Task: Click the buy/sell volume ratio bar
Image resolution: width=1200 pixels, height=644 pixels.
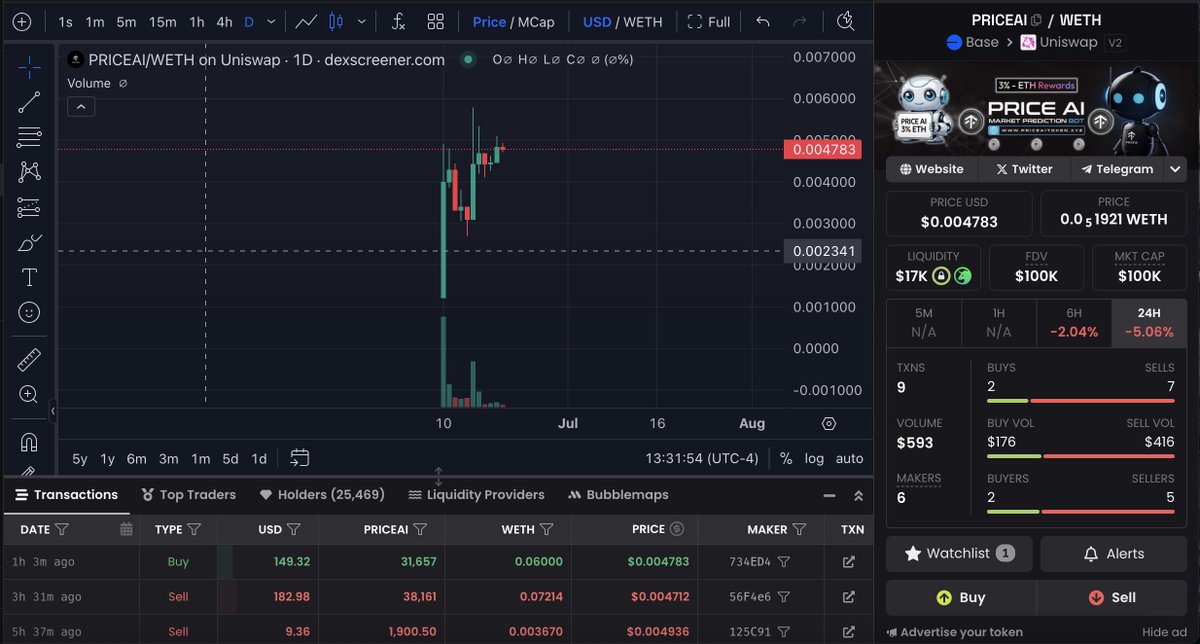Action: coord(1080,455)
